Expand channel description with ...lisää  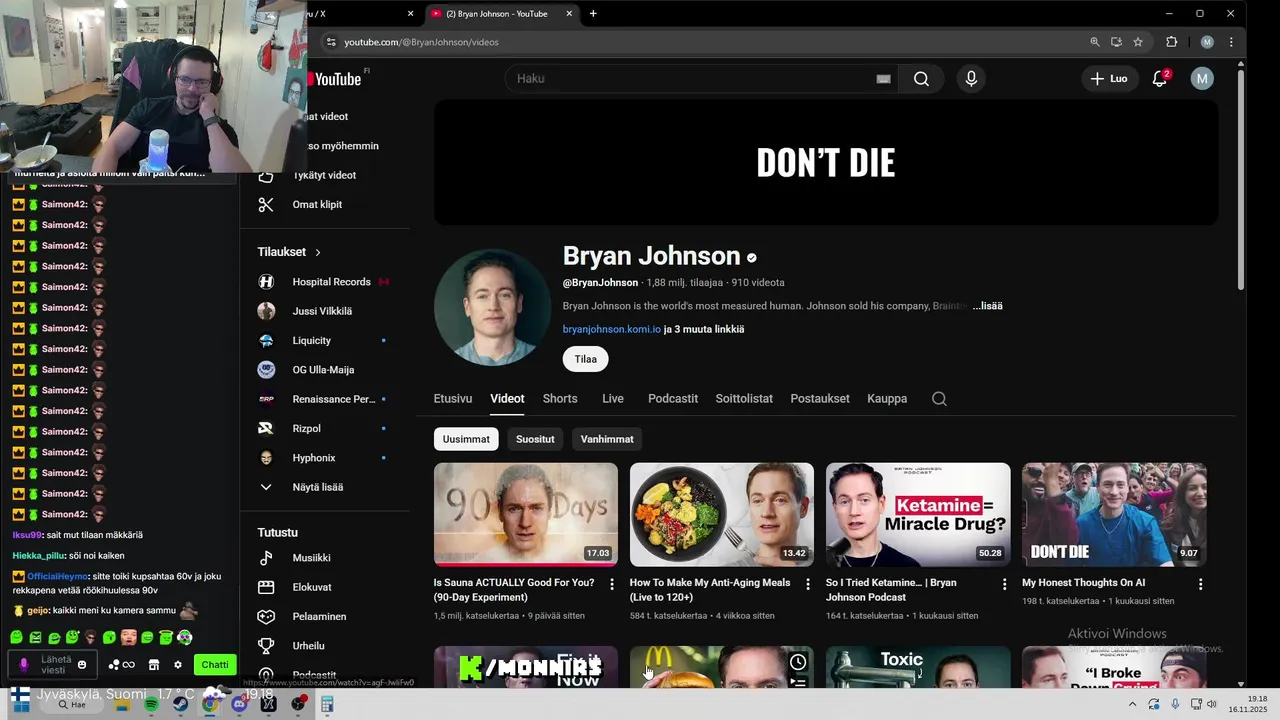tap(987, 306)
